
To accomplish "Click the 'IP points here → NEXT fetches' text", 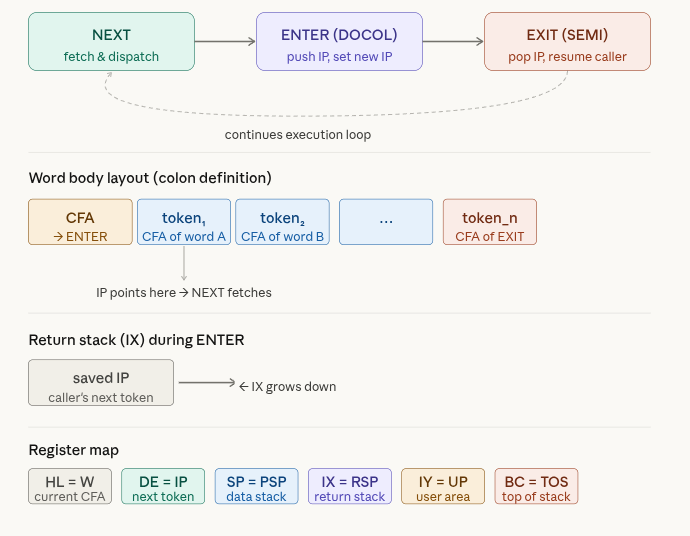I will coord(184,293).
